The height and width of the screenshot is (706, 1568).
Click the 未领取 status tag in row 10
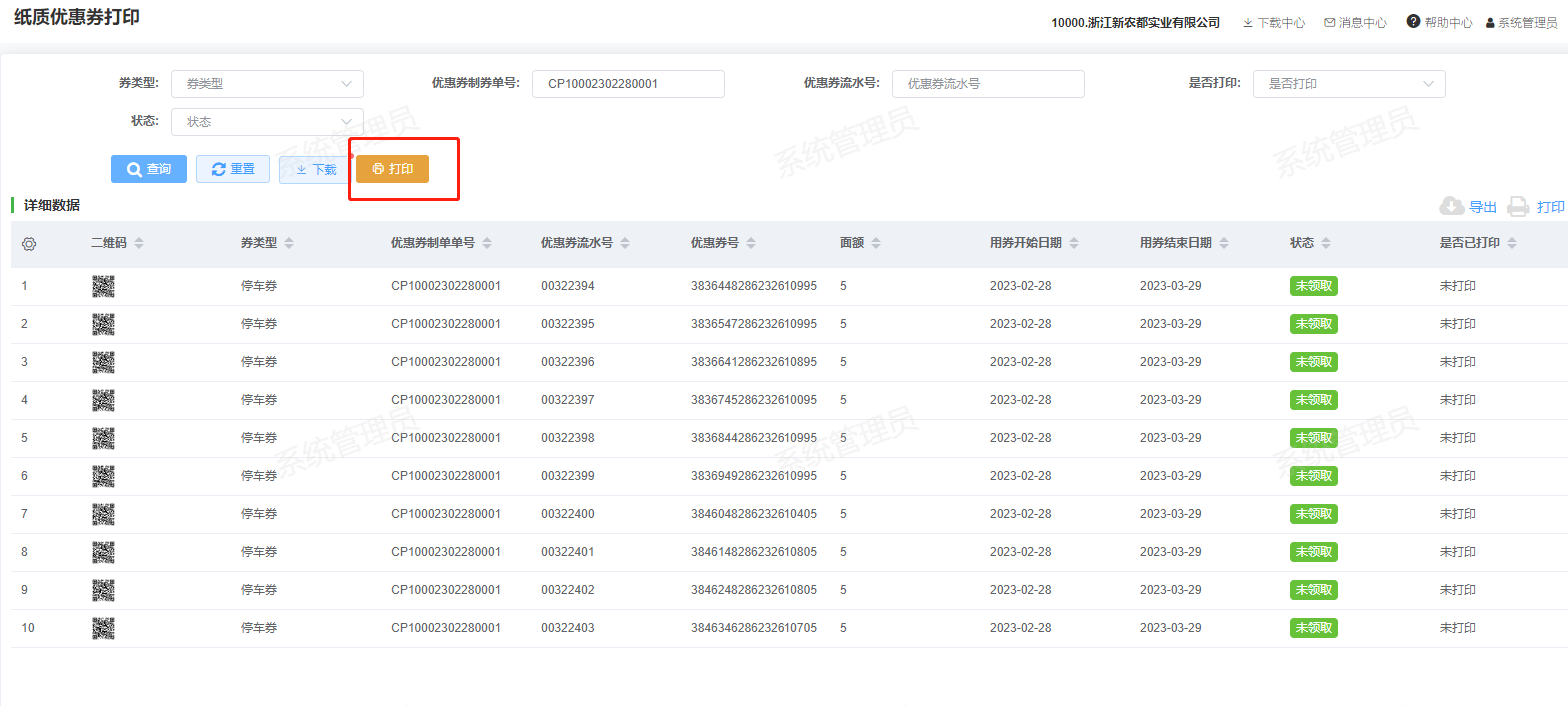click(x=1314, y=628)
